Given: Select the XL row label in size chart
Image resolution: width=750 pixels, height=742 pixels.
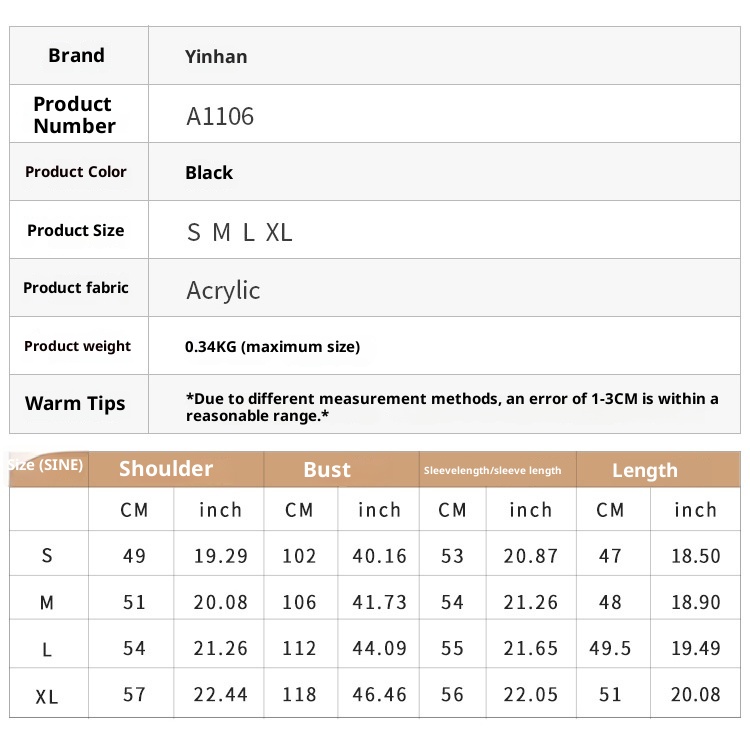Looking at the screenshot, I should pos(47,697).
